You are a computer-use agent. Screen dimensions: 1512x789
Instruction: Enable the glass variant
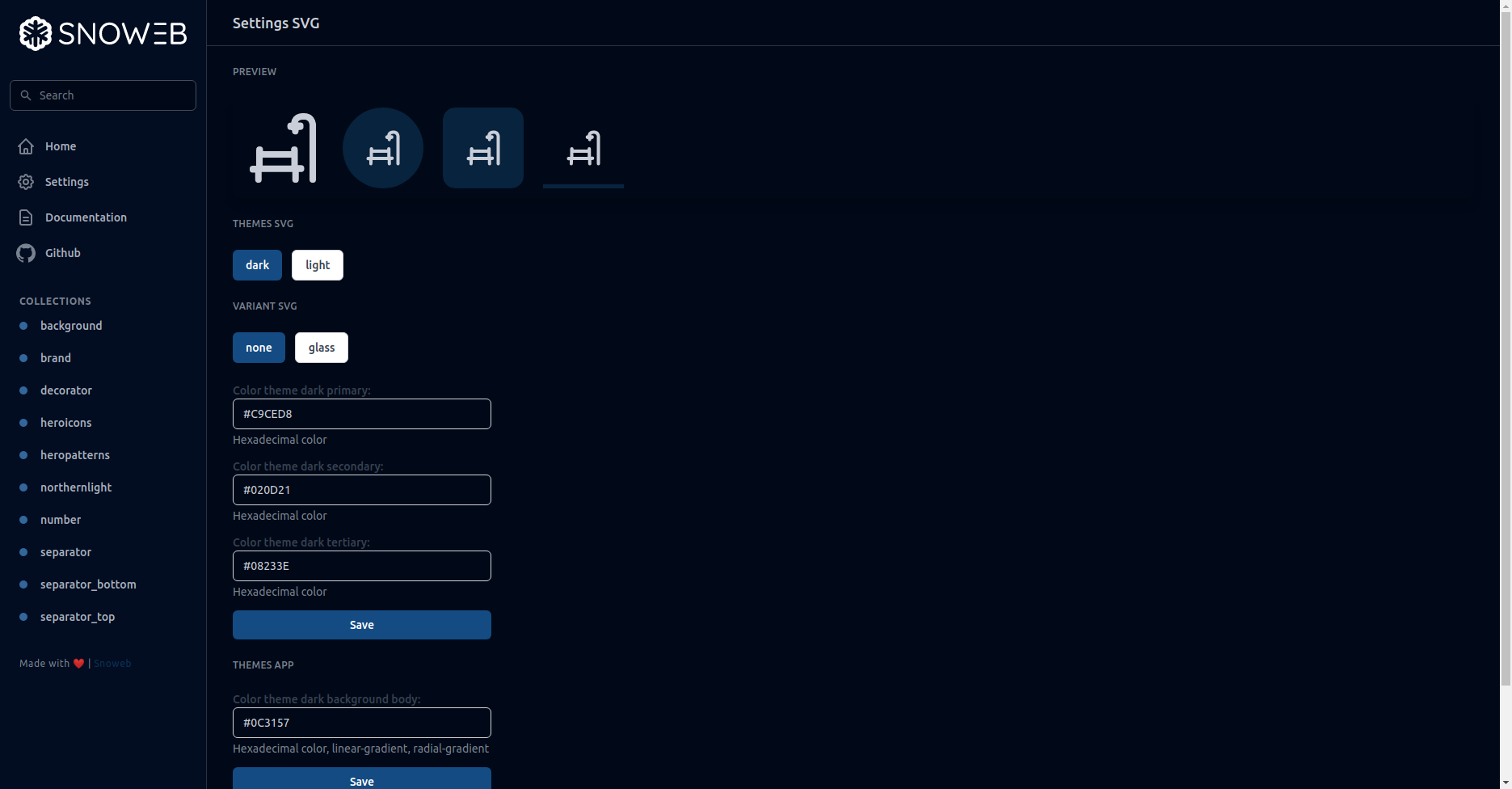click(x=321, y=347)
